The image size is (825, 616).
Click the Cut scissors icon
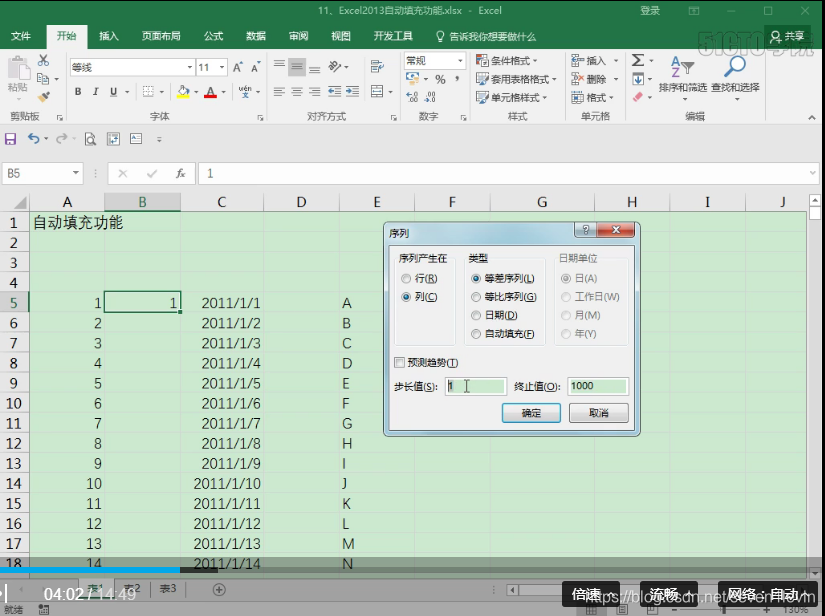pyautogui.click(x=43, y=60)
